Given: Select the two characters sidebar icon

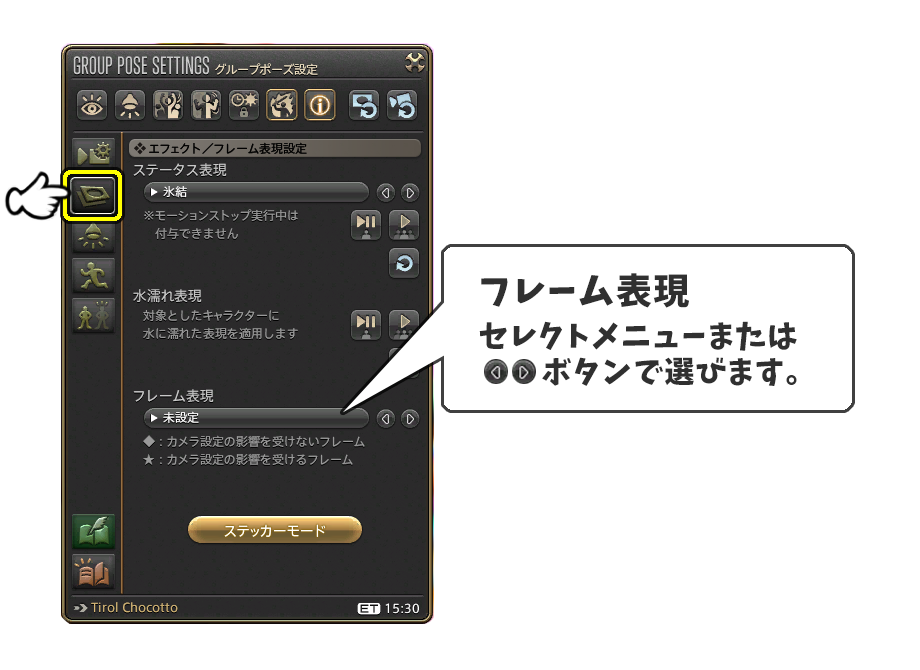Looking at the screenshot, I should [x=93, y=316].
